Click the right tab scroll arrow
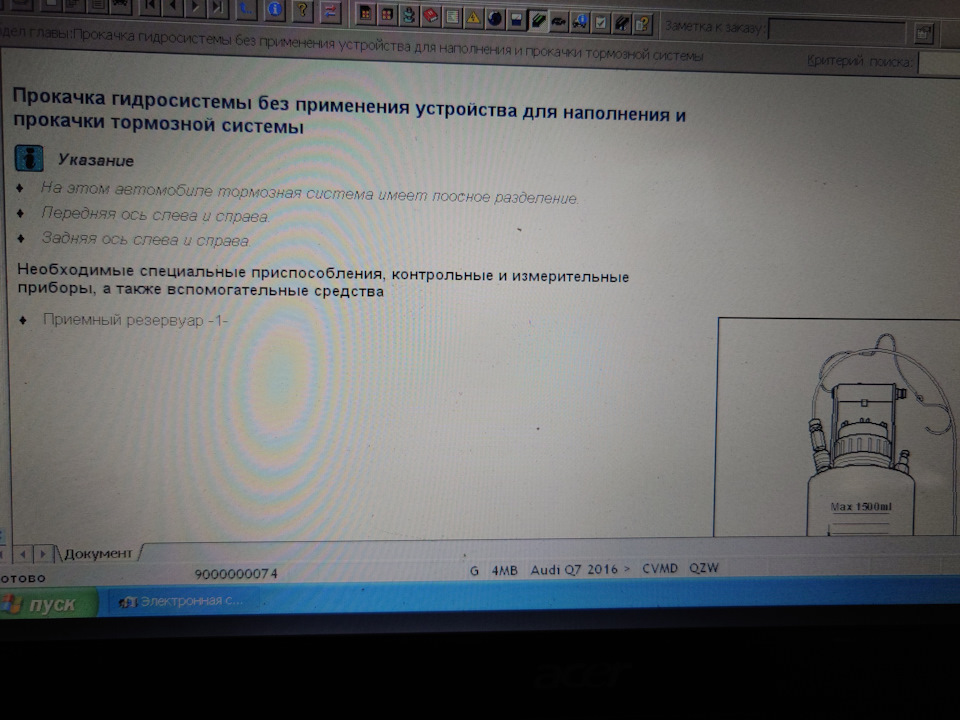The height and width of the screenshot is (720, 960). (x=42, y=554)
